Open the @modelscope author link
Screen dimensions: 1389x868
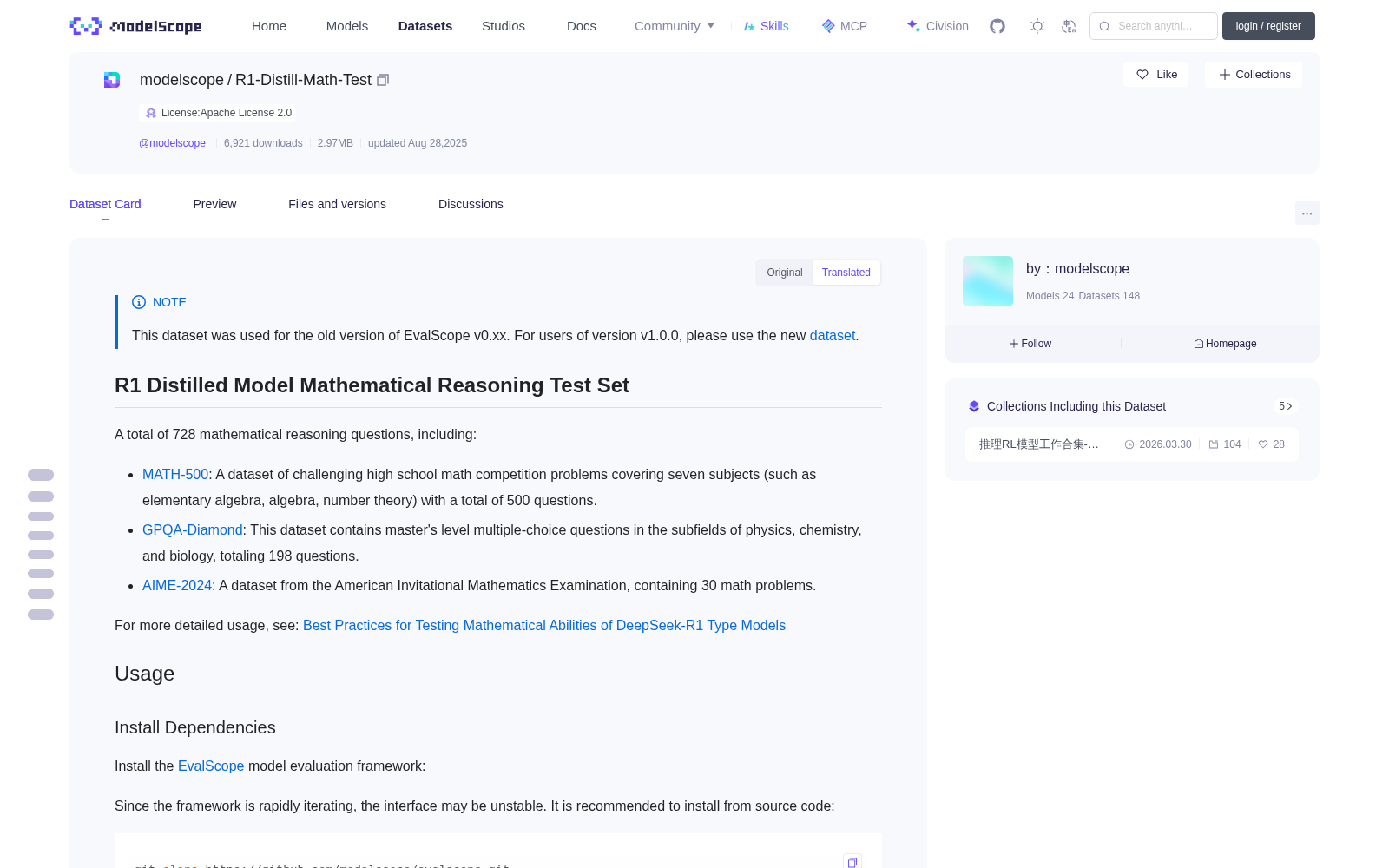[172, 143]
